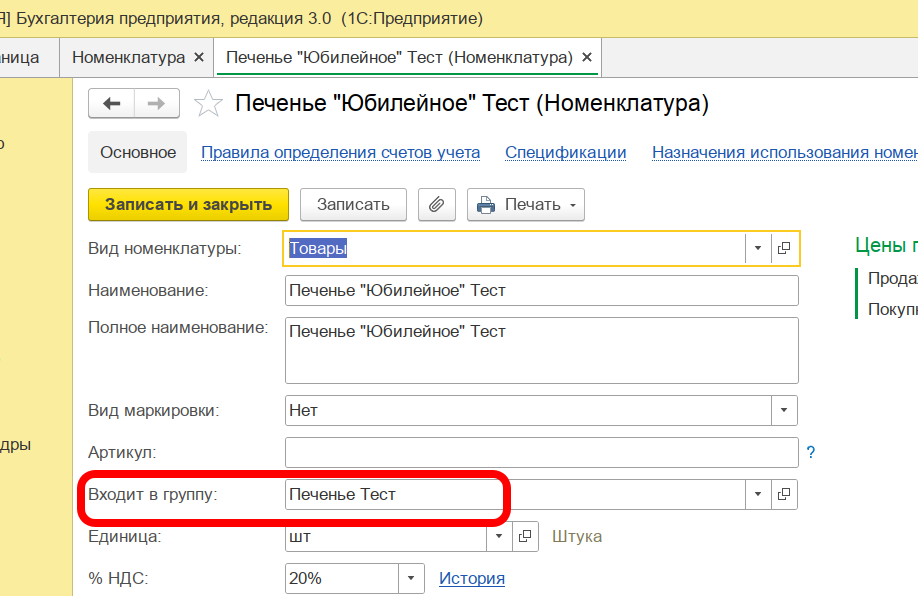
Task: Click the back navigation arrow
Action: click(111, 104)
